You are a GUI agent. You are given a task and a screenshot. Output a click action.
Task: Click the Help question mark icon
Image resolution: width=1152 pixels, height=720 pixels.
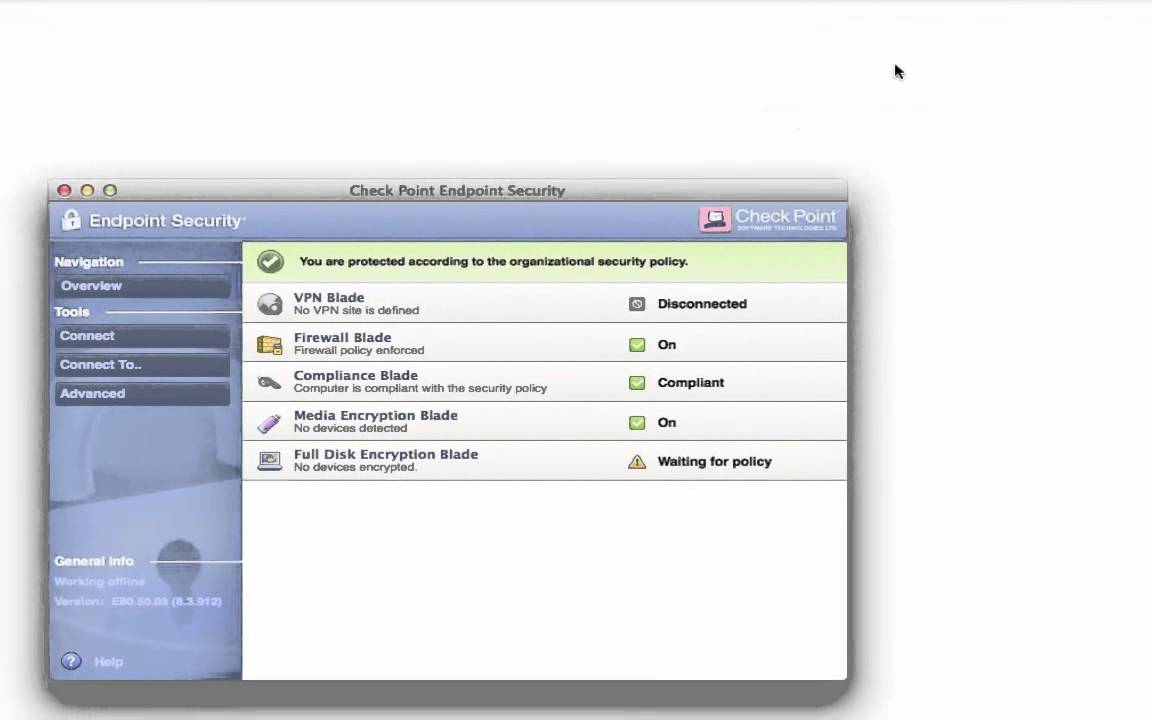(x=71, y=661)
